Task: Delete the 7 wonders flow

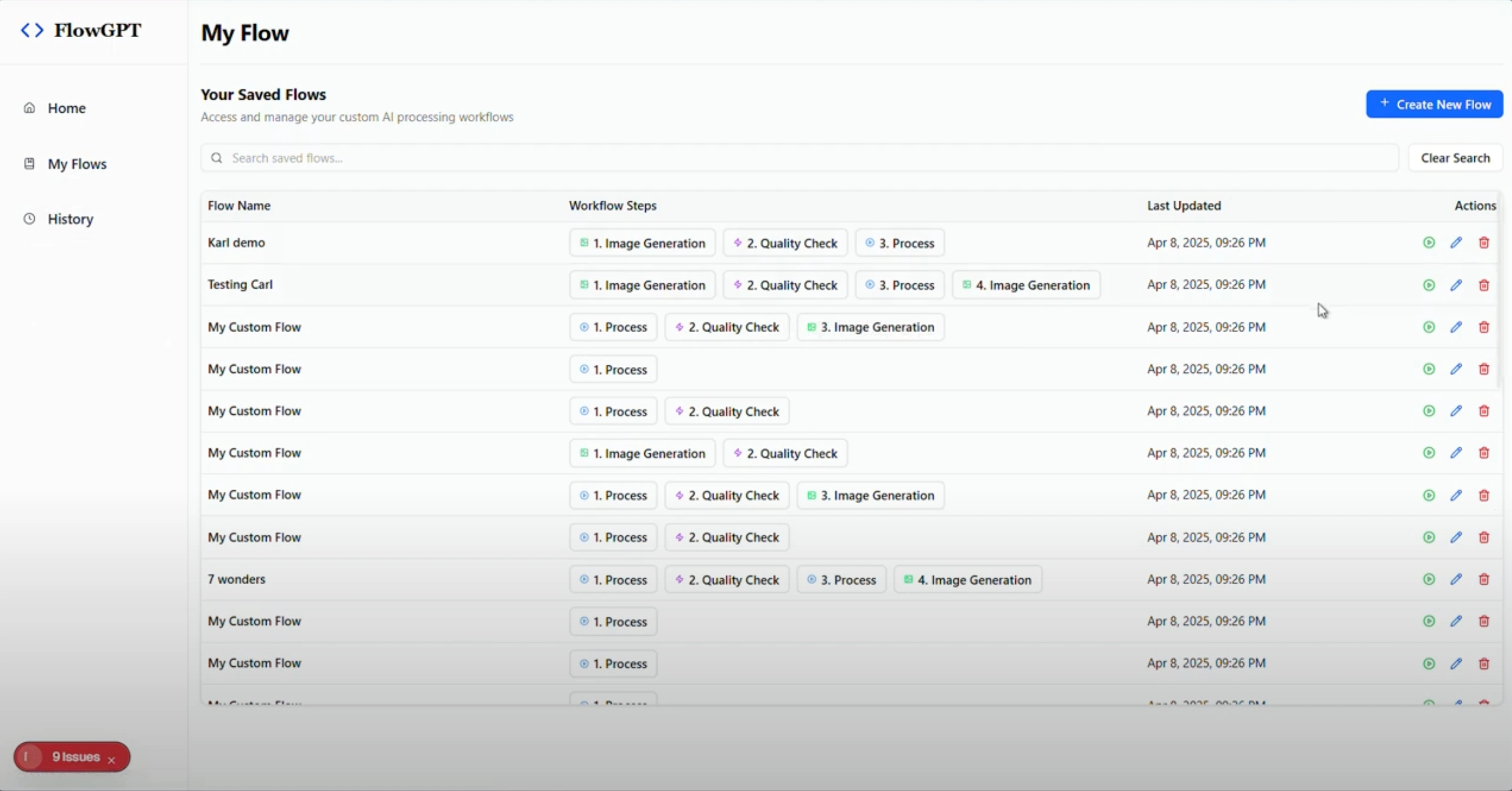Action: pyautogui.click(x=1484, y=579)
